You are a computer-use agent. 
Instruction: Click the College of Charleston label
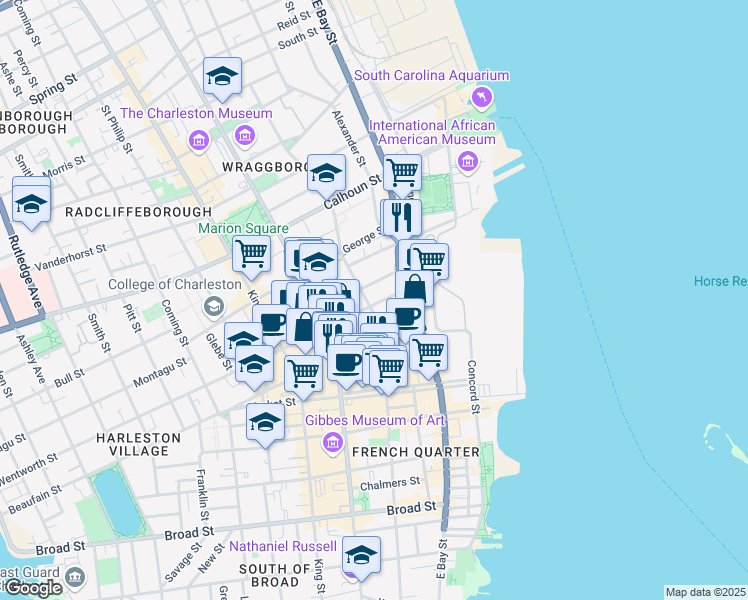pyautogui.click(x=175, y=285)
